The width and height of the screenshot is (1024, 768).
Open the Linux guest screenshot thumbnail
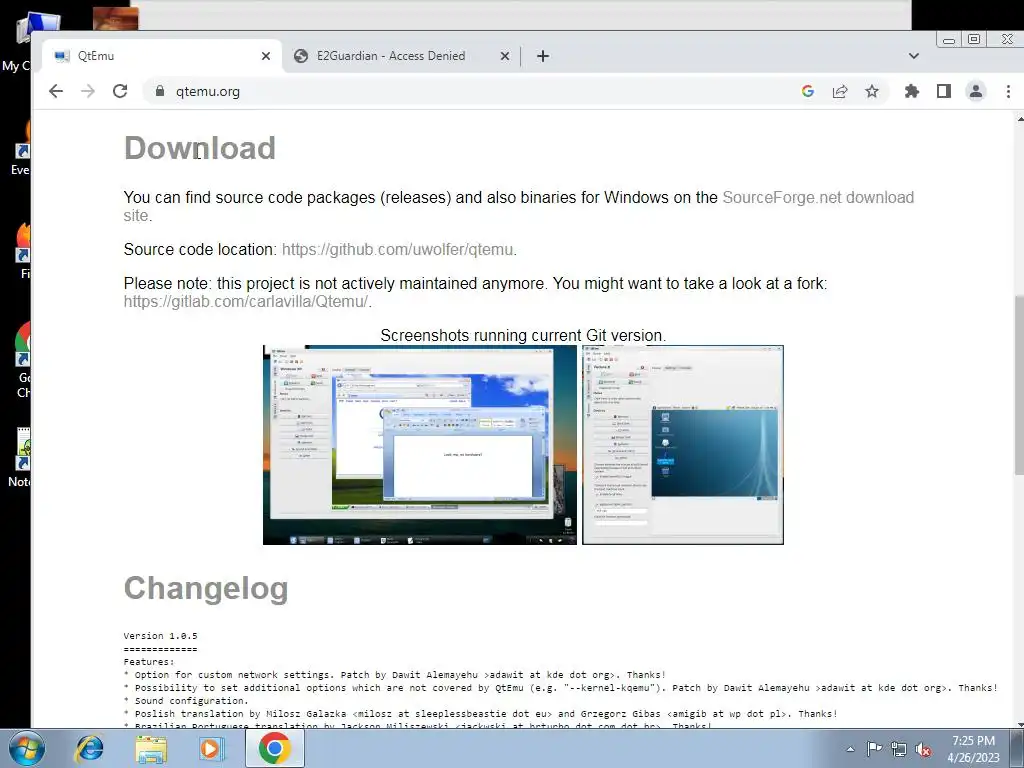[682, 445]
